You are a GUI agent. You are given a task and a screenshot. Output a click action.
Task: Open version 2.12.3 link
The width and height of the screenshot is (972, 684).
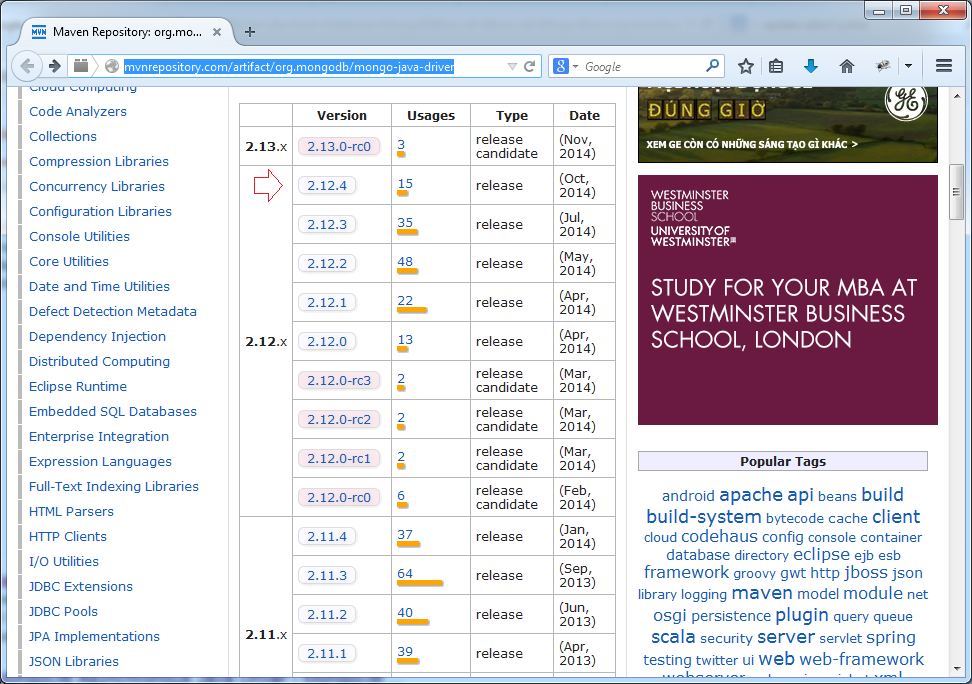327,224
